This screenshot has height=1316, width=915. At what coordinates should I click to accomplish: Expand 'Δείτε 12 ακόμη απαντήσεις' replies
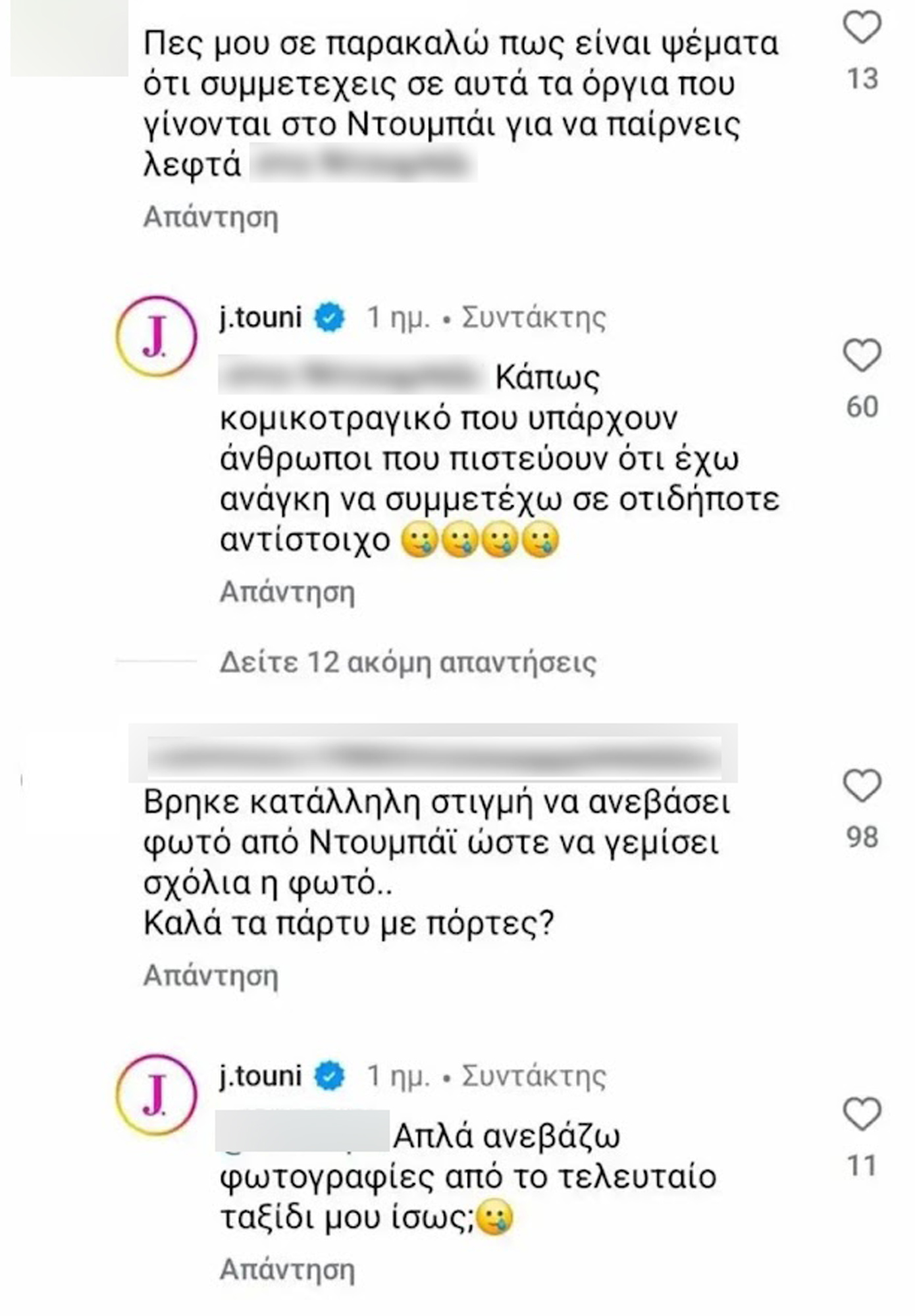407,663
